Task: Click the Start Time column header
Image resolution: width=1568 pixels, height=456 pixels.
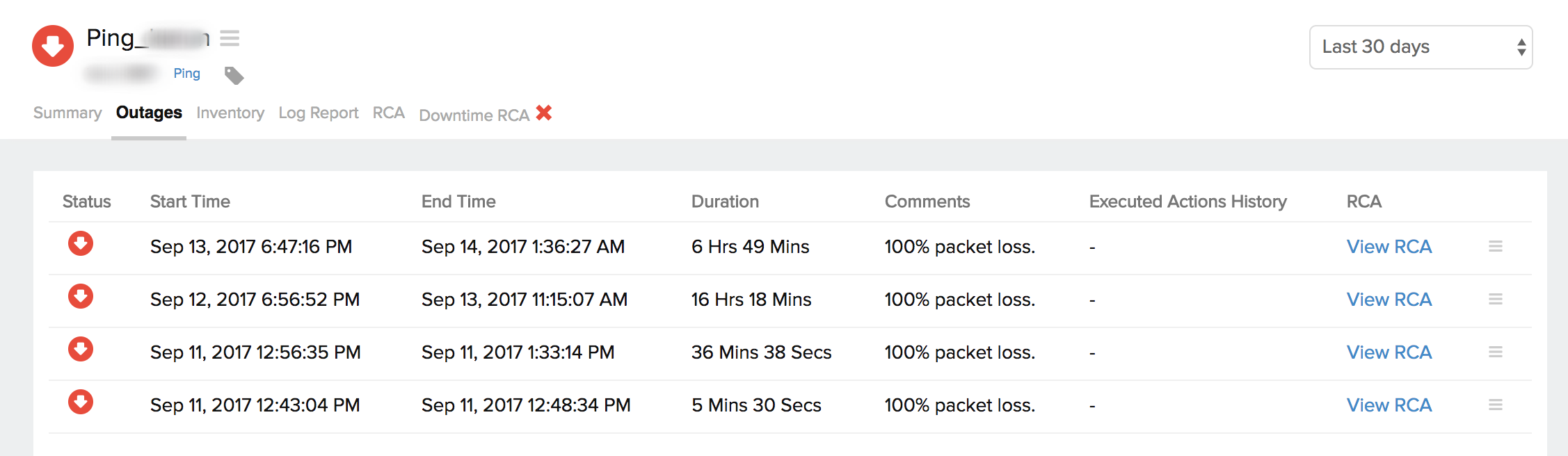Action: (x=190, y=202)
